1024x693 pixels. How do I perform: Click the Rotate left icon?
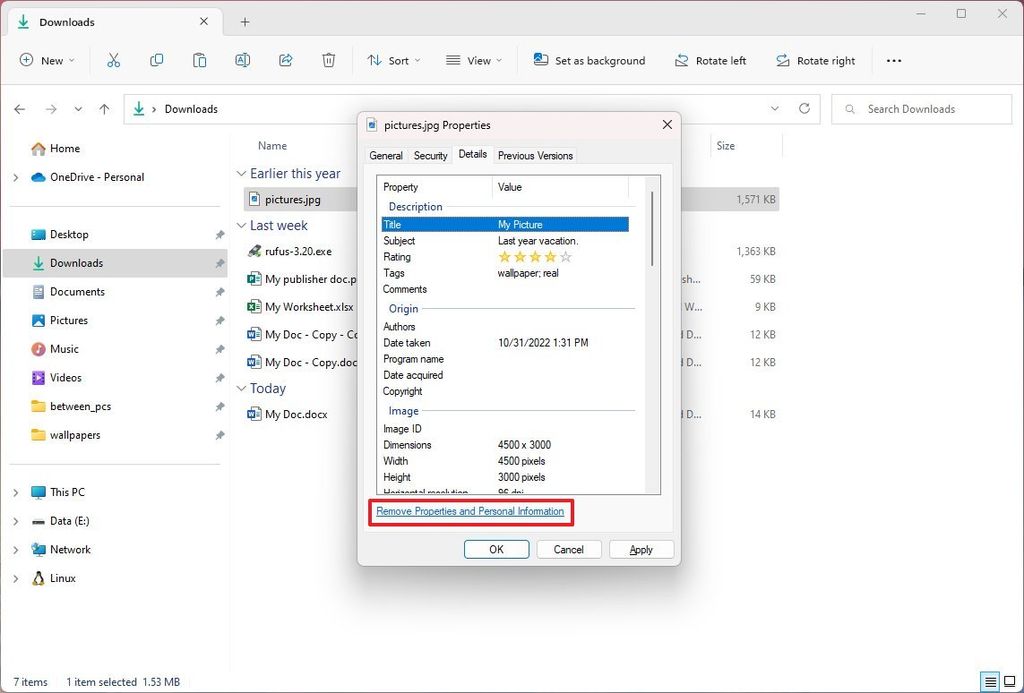tap(684, 60)
